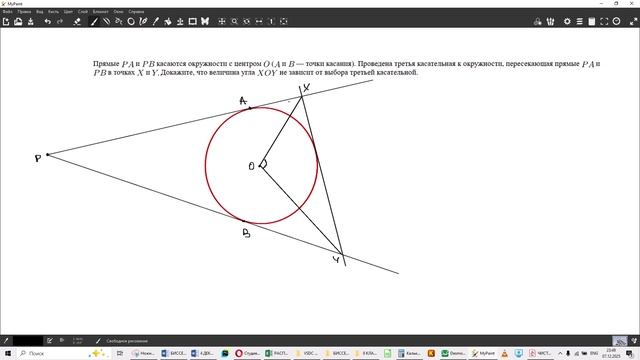Image resolution: width=640 pixels, height=360 pixels.
Task: Activate the Pan view tool
Action: (x=222, y=21)
